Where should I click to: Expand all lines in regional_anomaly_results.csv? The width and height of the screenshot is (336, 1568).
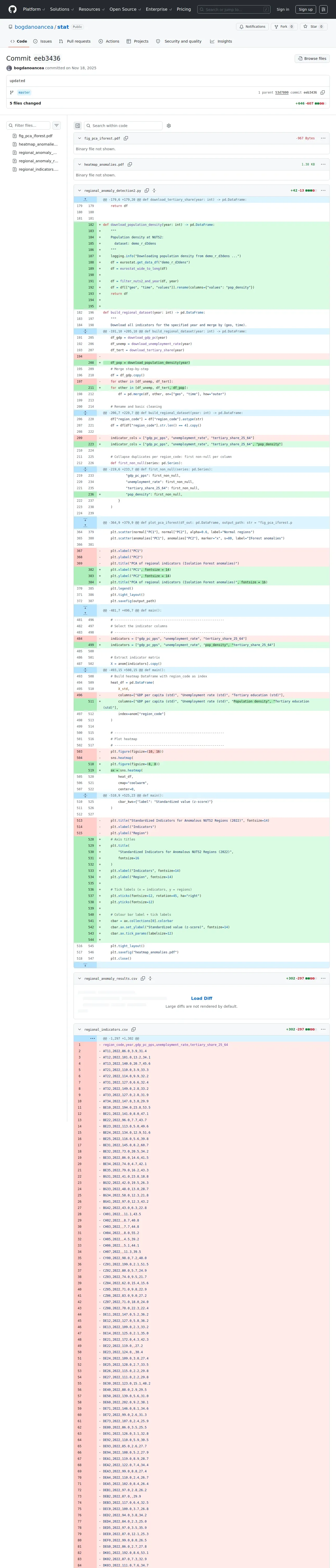point(150,978)
